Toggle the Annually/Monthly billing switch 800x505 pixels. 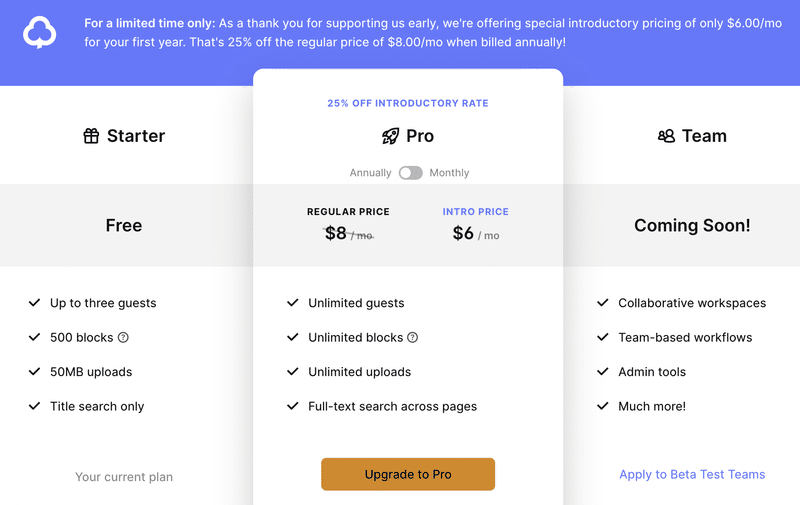click(x=411, y=173)
